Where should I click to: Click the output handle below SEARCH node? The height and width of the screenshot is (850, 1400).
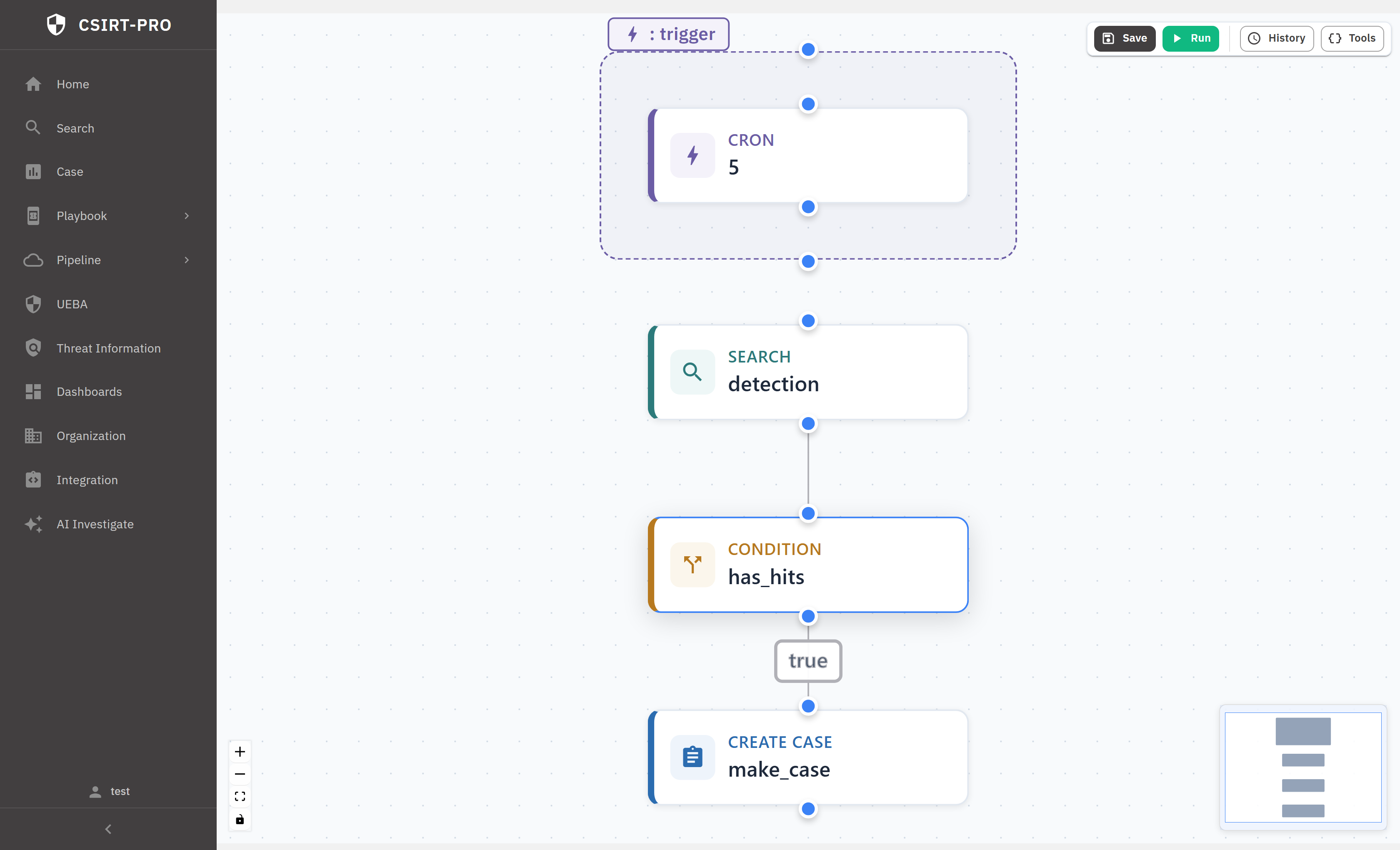pyautogui.click(x=808, y=424)
